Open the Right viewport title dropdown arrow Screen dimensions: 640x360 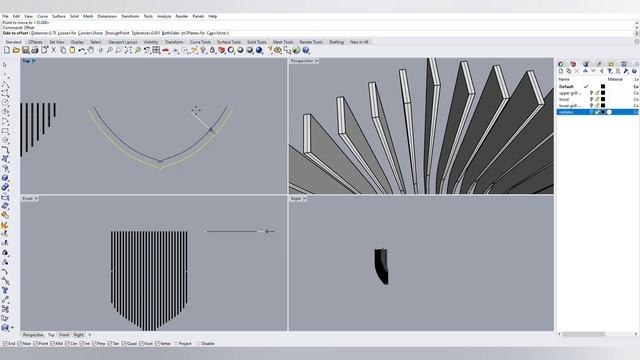(304, 198)
